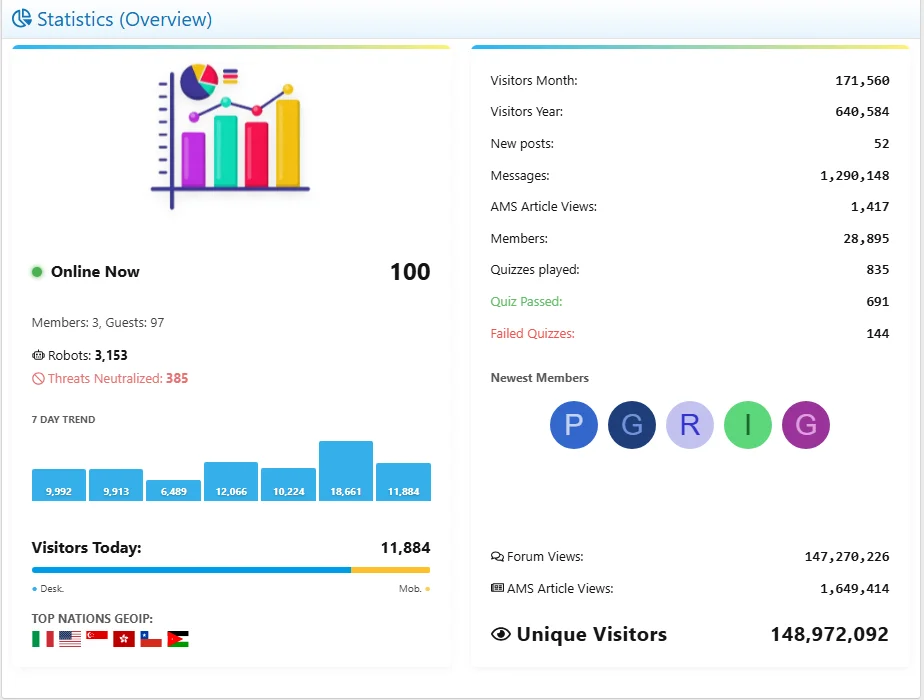Click the Forum Views speech bubble icon

[497, 557]
